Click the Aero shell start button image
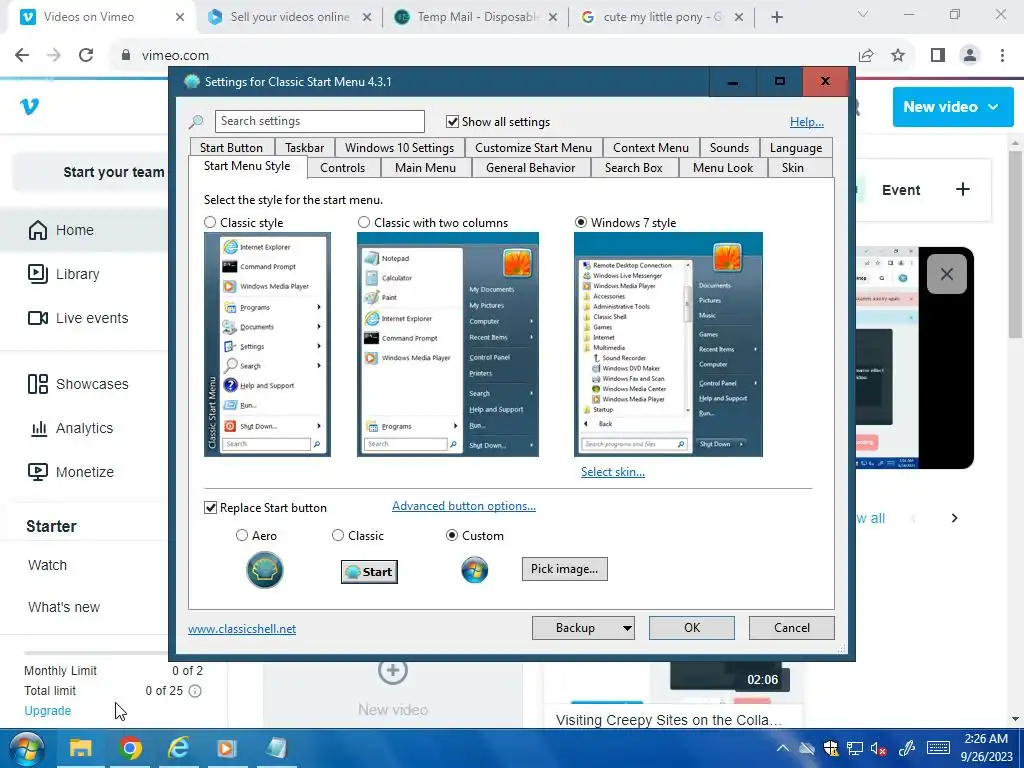This screenshot has width=1024, height=768. (x=264, y=569)
